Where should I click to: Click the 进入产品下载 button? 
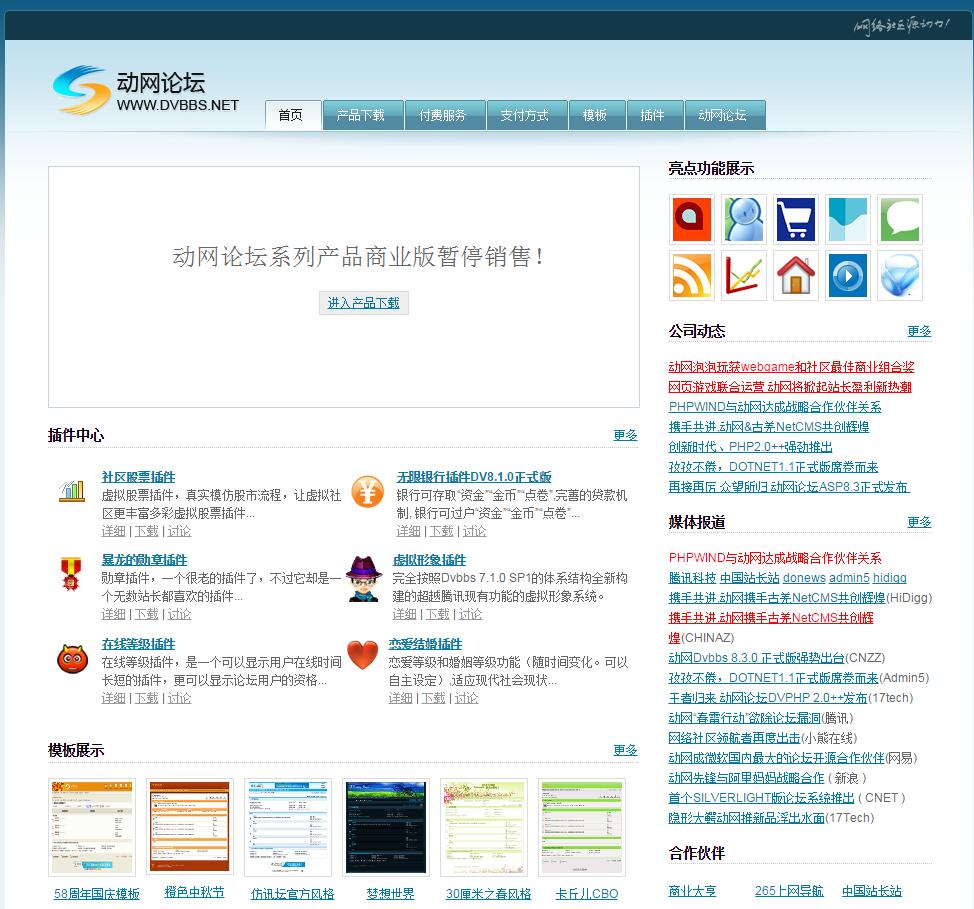[363, 303]
